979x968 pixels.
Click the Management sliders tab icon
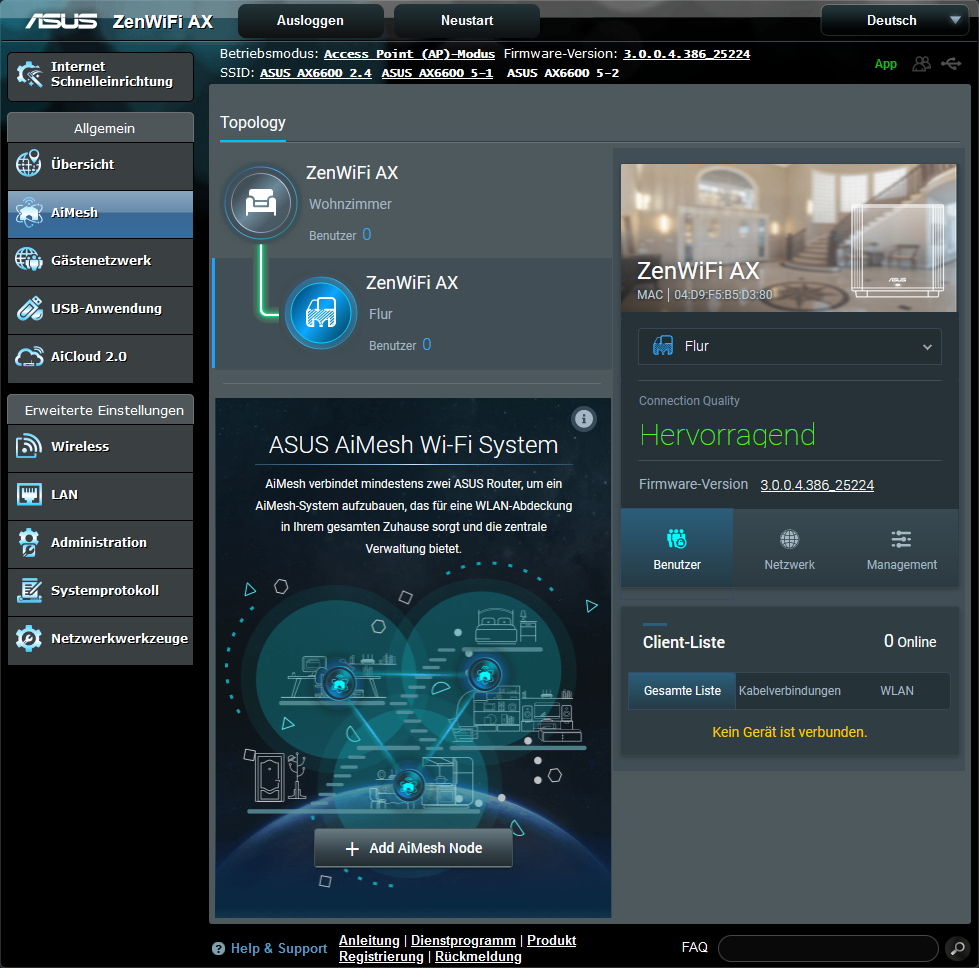coord(901,538)
